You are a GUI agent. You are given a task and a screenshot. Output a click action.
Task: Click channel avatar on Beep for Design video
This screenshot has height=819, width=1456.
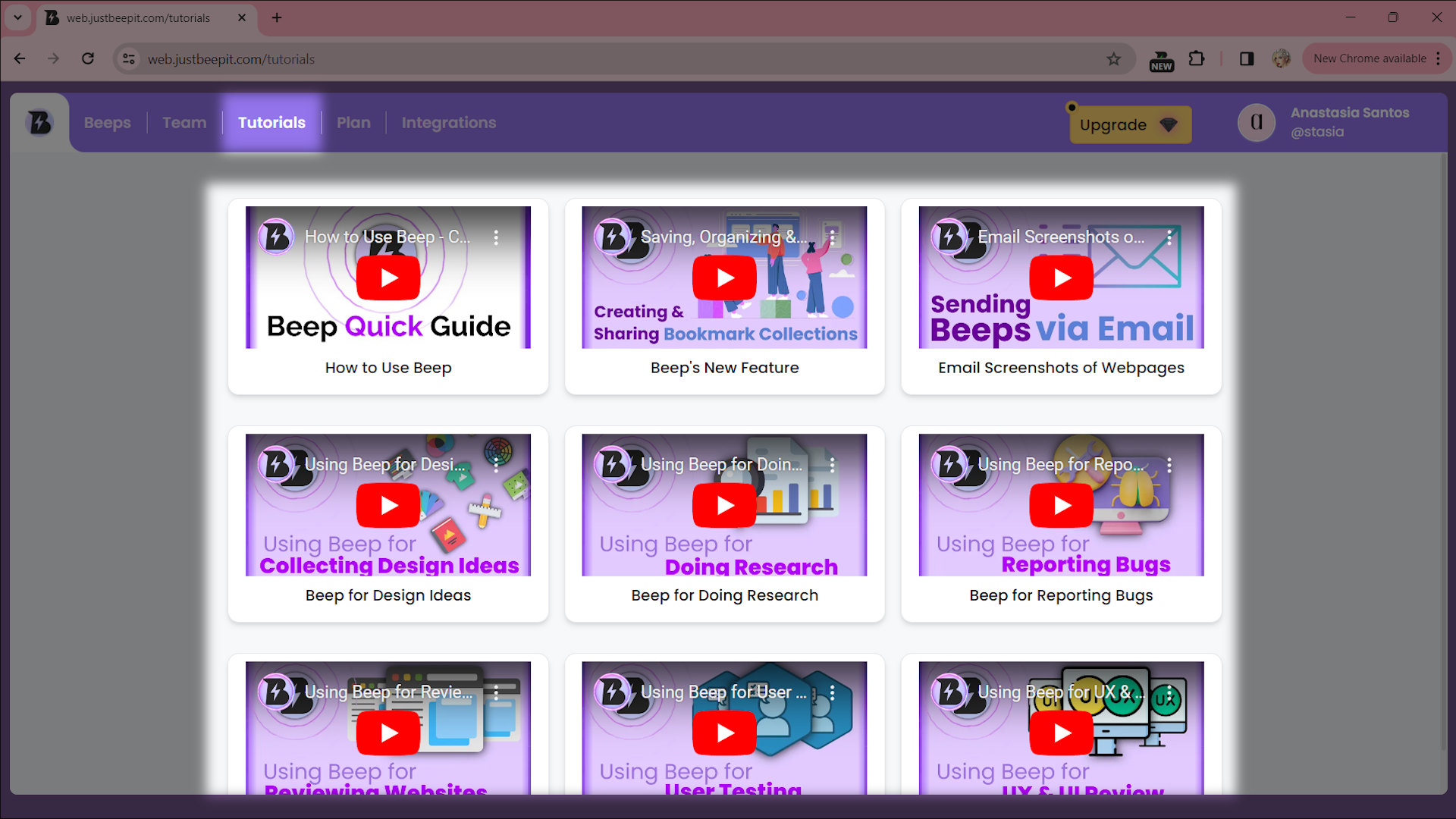pyautogui.click(x=276, y=465)
